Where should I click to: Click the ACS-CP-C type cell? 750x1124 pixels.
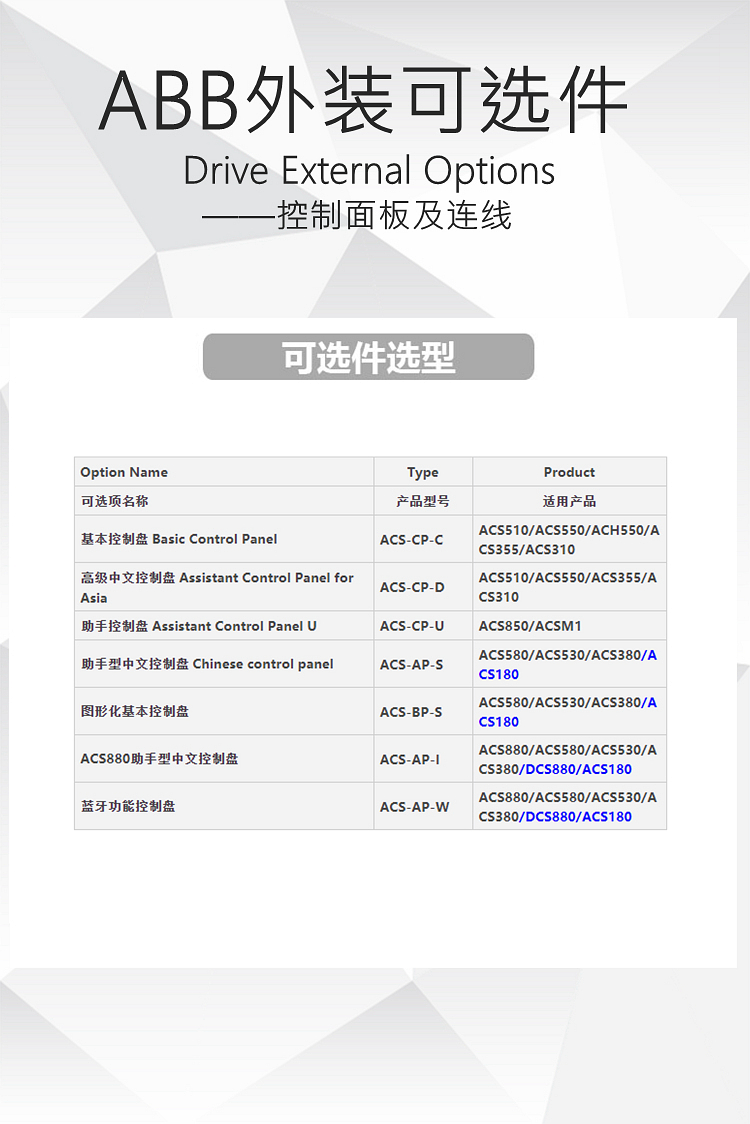411,540
